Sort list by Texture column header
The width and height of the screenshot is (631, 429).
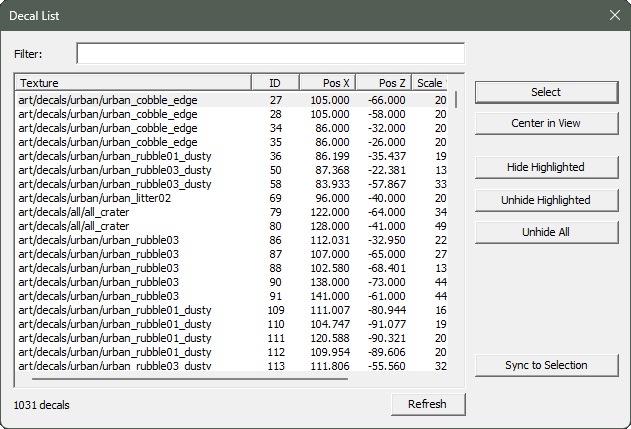click(132, 83)
